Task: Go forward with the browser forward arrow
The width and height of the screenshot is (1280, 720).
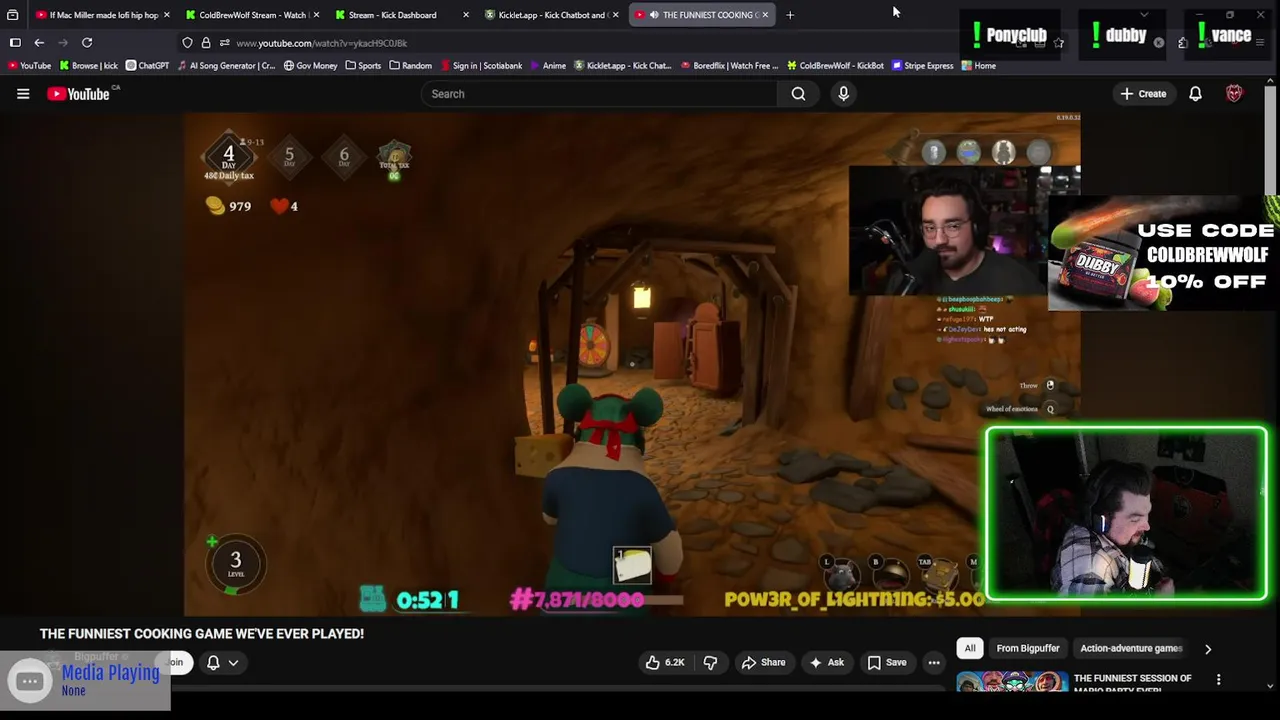Action: tap(63, 43)
